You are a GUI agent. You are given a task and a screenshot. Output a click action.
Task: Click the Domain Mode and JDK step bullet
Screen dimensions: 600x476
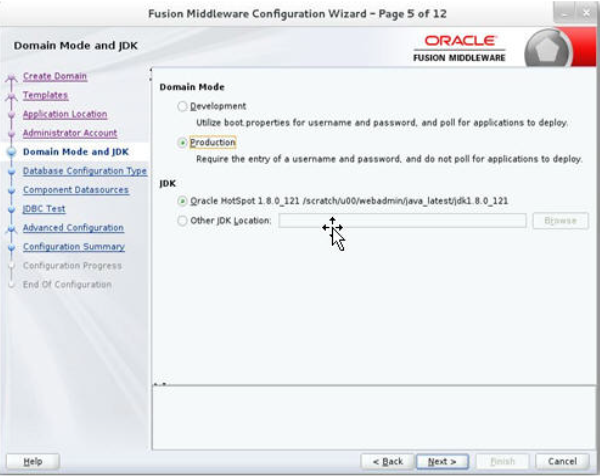pos(11,152)
